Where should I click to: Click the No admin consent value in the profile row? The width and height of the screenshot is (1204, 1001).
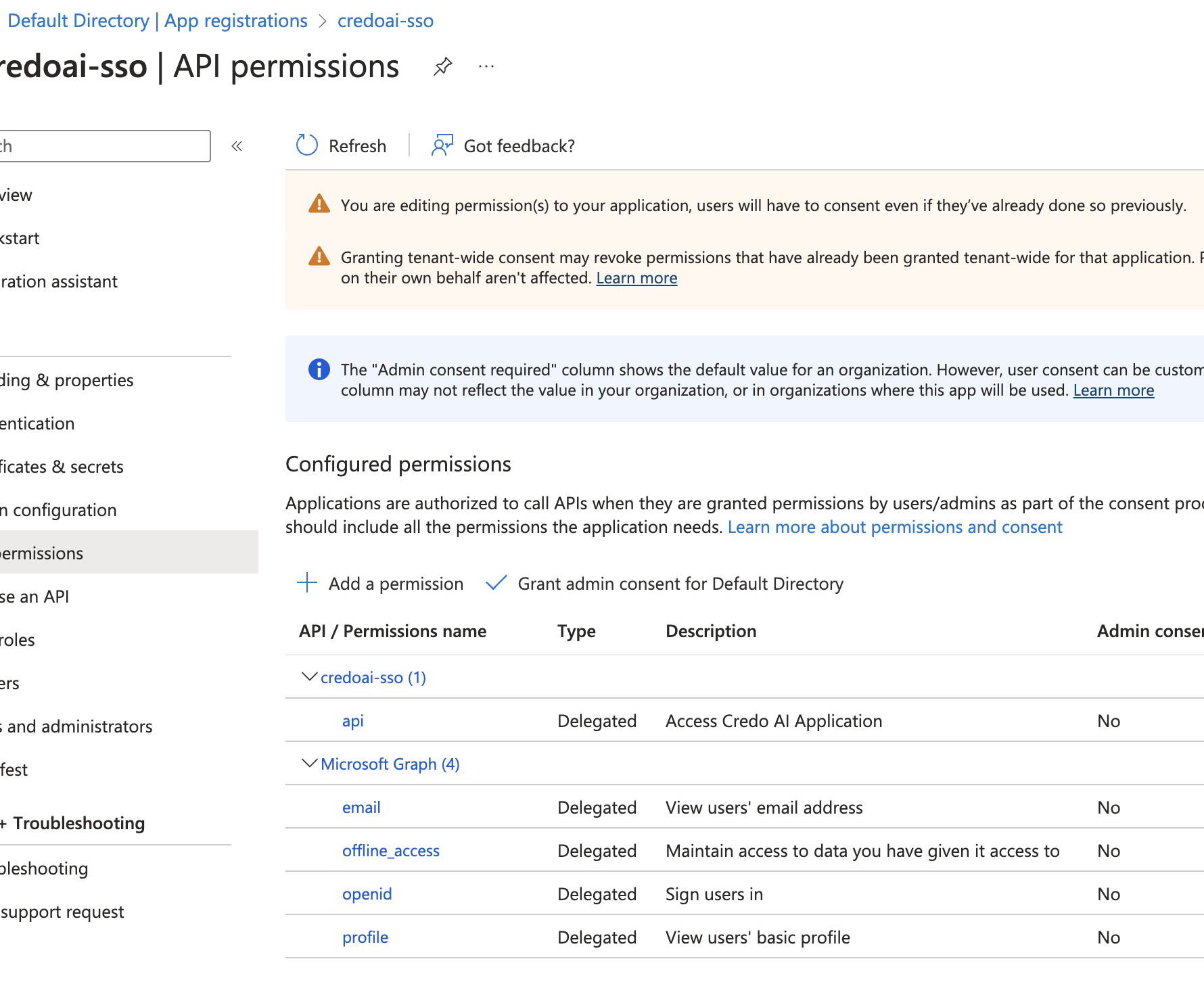click(1109, 937)
